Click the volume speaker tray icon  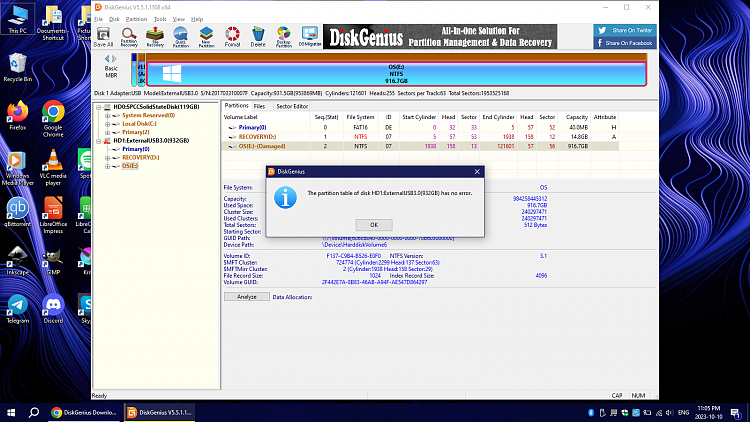669,412
